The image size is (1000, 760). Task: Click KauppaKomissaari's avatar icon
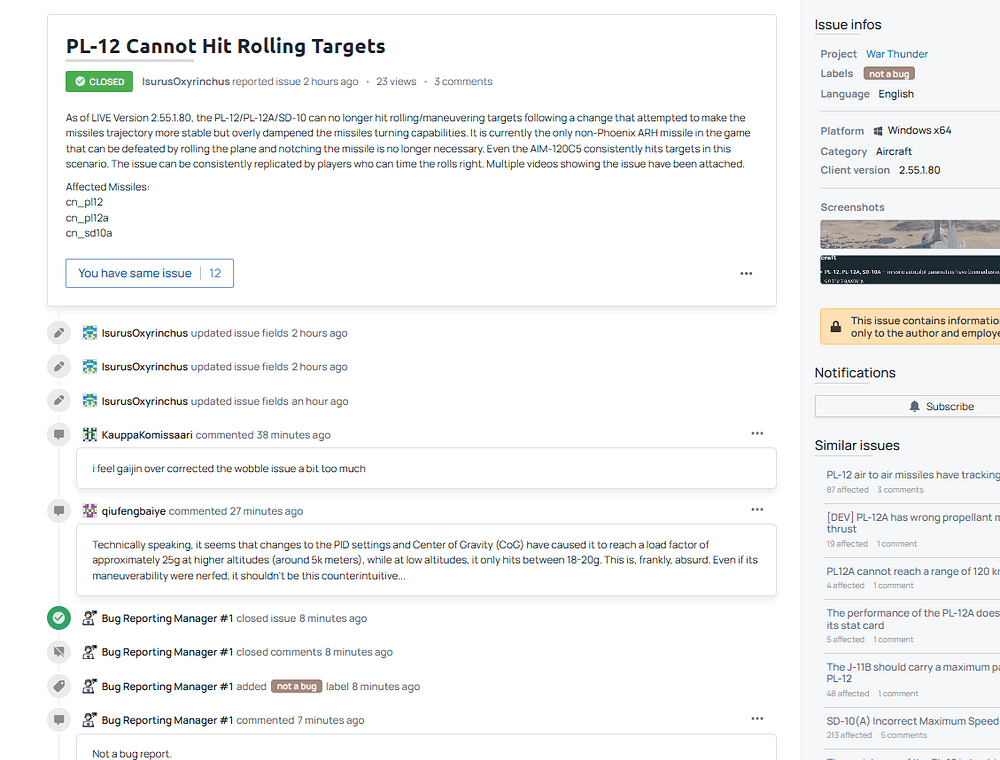click(90, 435)
